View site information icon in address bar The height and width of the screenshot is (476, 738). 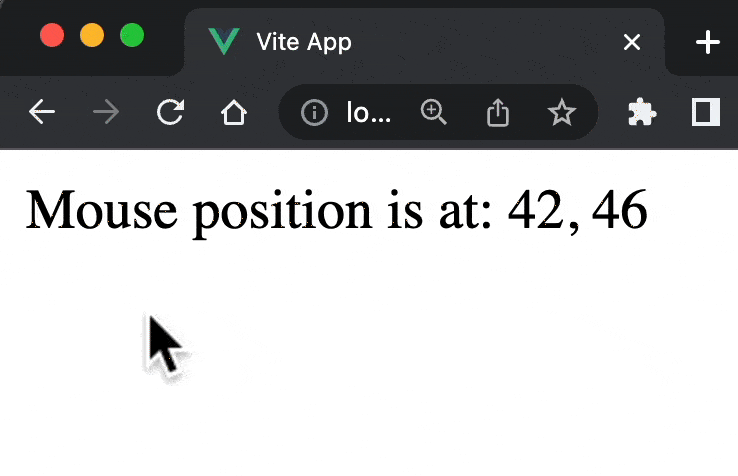pos(314,114)
